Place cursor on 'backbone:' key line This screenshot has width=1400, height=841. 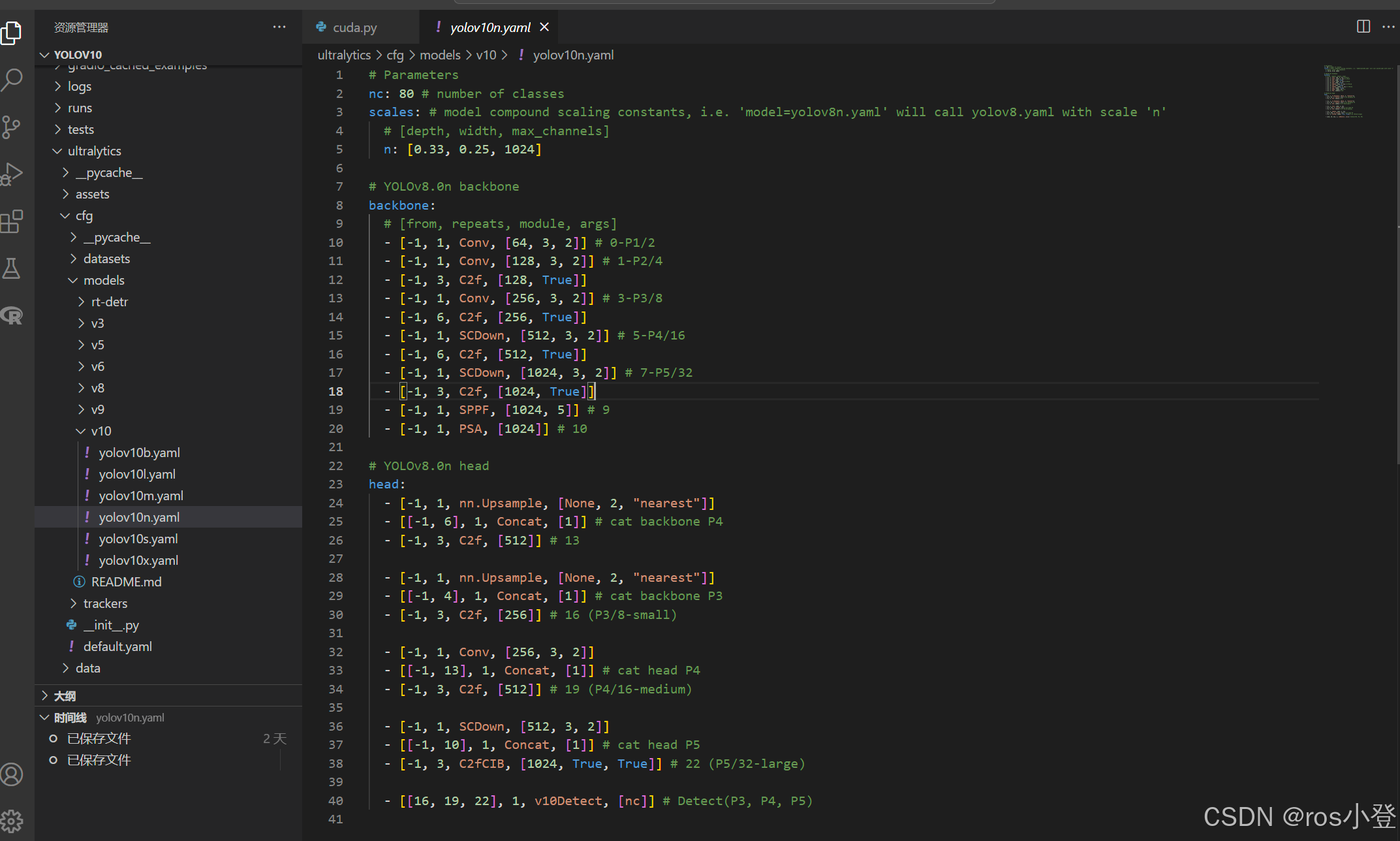[402, 205]
